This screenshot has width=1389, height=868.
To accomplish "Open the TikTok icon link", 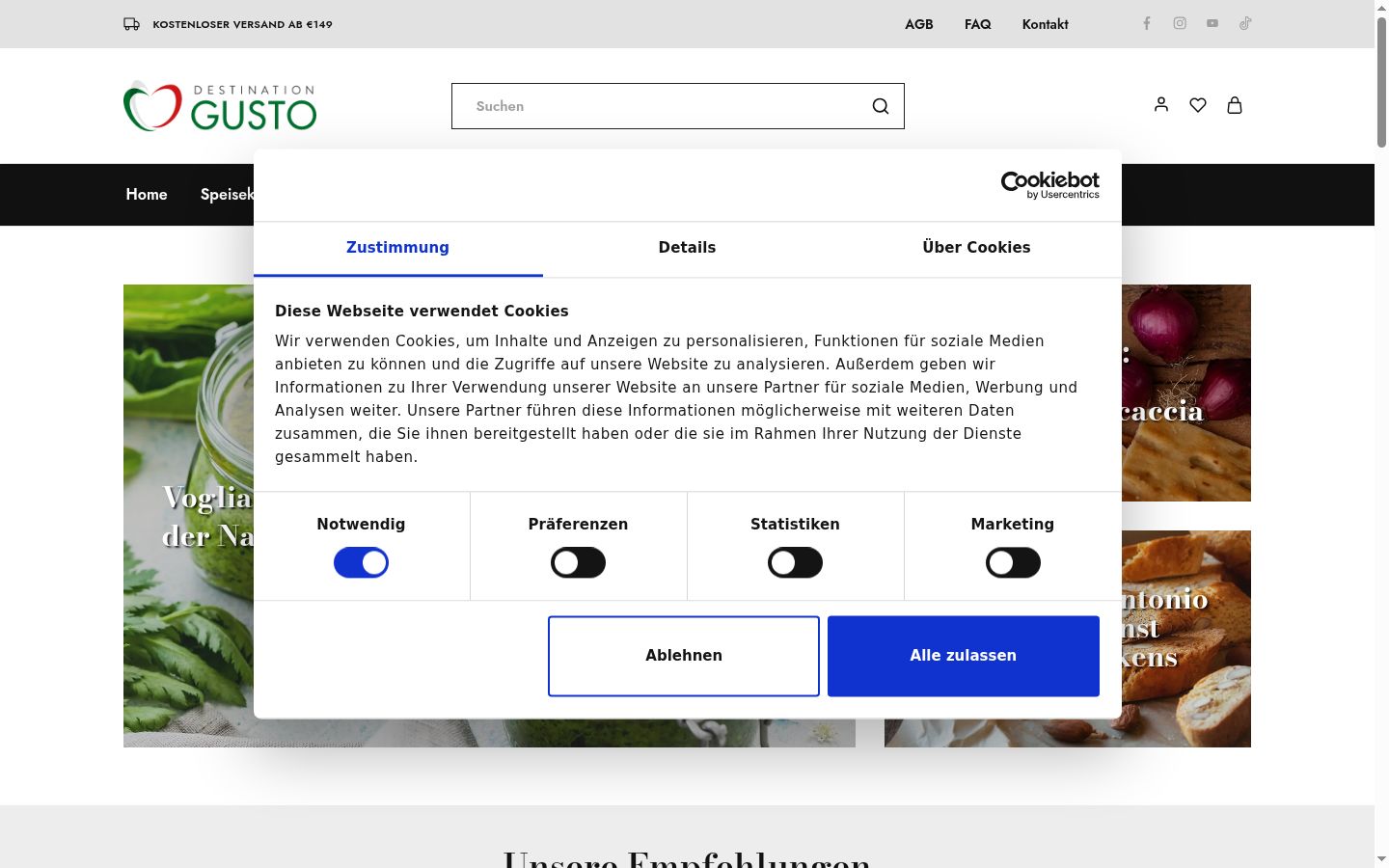I will [x=1245, y=23].
